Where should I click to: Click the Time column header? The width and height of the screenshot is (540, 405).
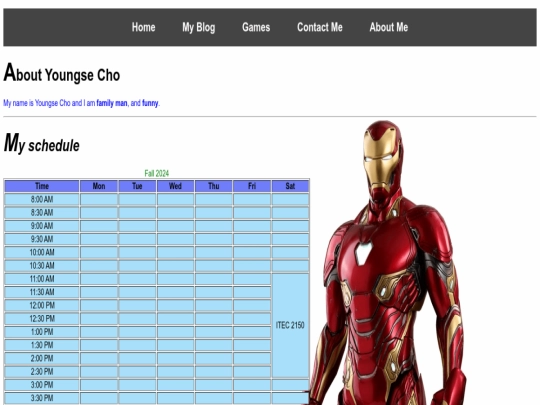pos(42,186)
